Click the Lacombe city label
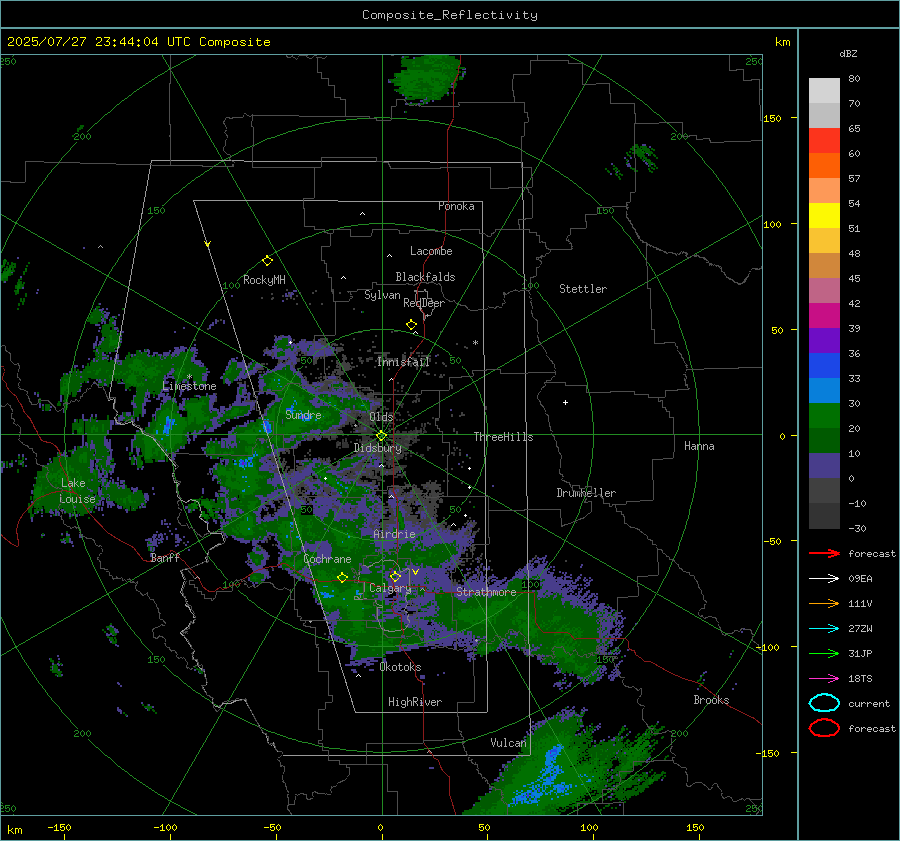Screen dimensions: 900x841 coord(431,251)
